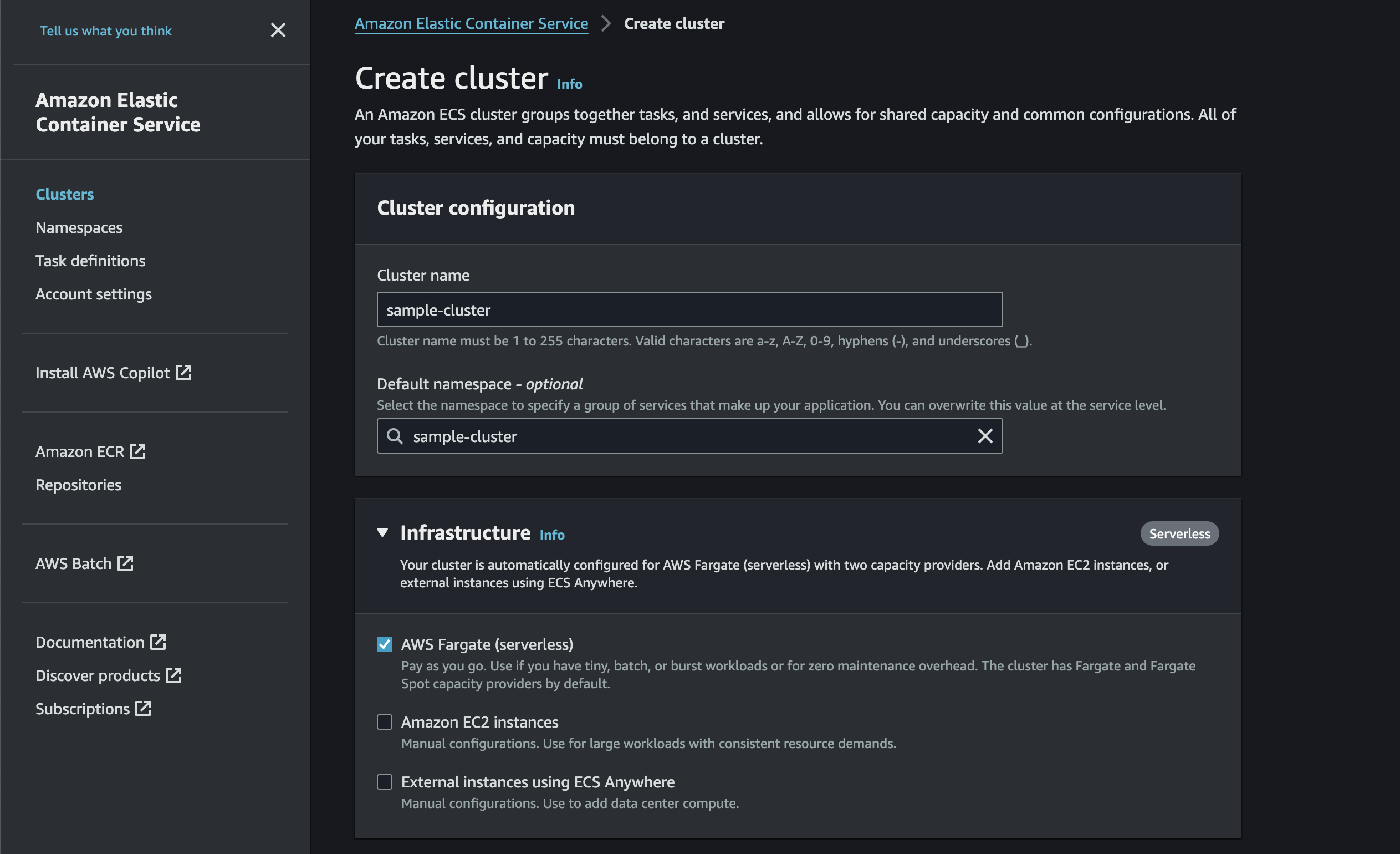Click the Cluster name input field
Image resolution: width=1400 pixels, height=854 pixels.
pos(689,310)
